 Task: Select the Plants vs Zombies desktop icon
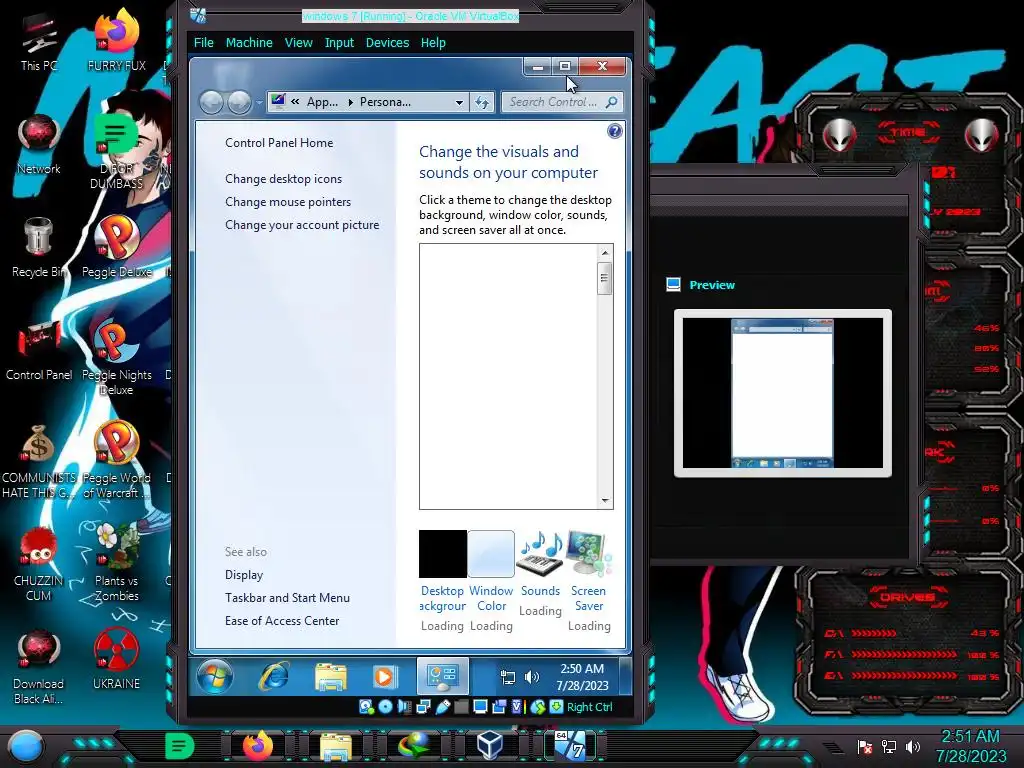(116, 563)
